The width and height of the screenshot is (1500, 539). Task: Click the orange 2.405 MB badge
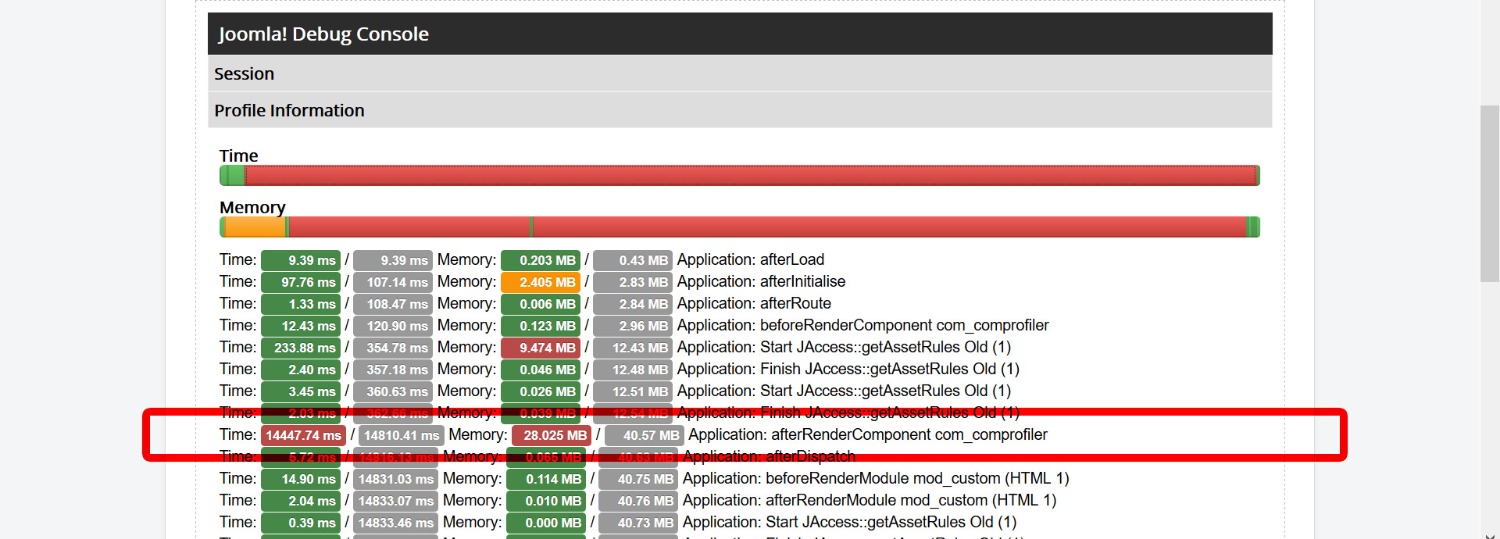click(541, 282)
